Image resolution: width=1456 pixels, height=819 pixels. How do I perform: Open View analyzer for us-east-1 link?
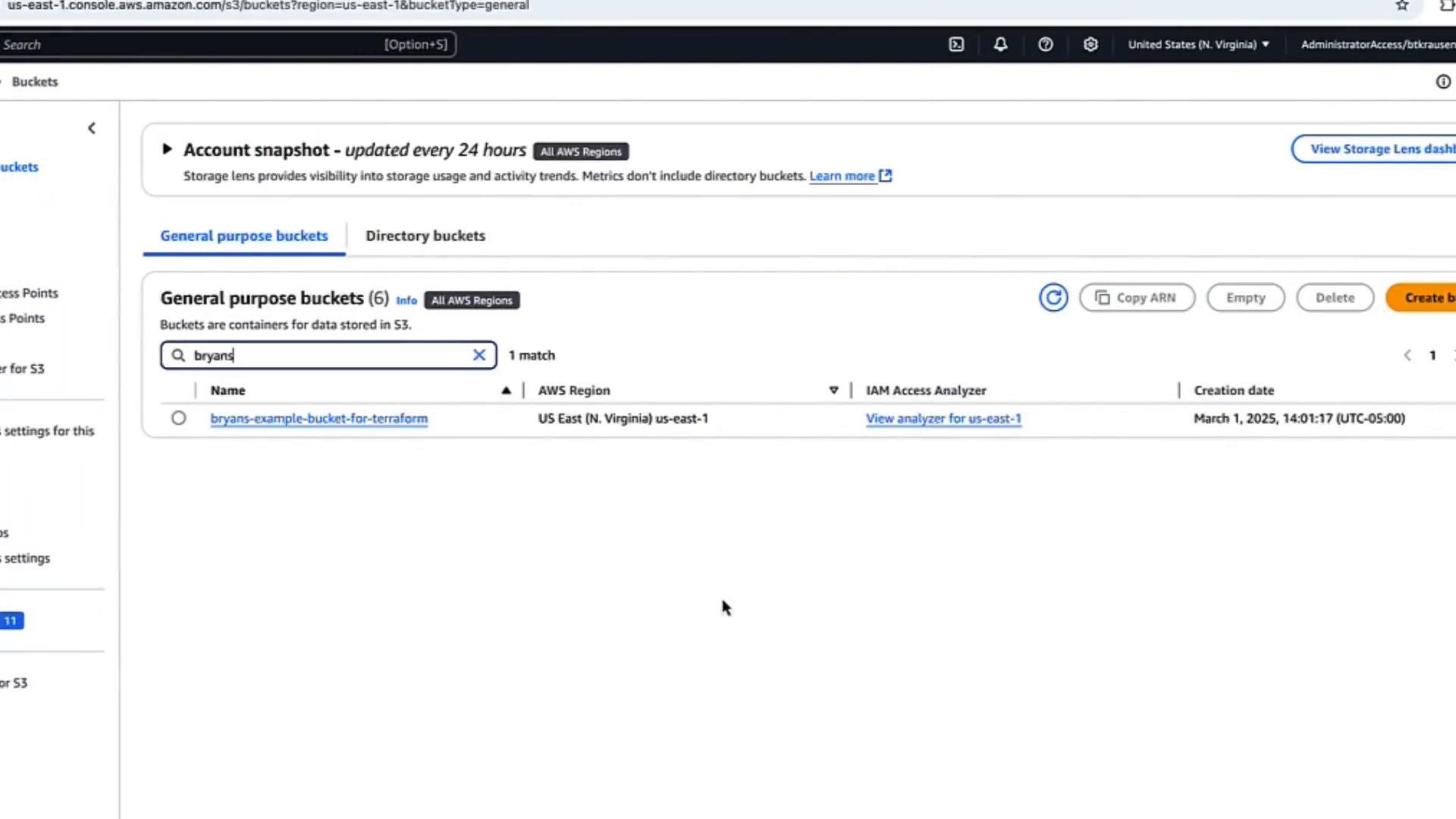pyautogui.click(x=943, y=419)
